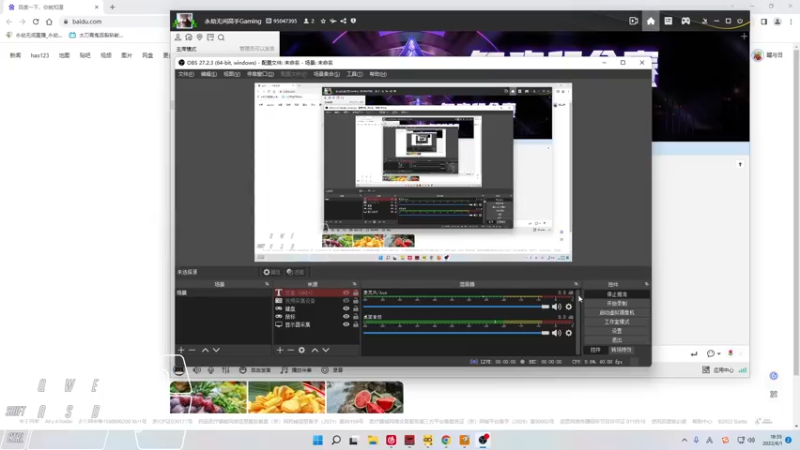Toggle visibility of the text source row
Viewport: 800px width, 450px height.
[x=346, y=293]
